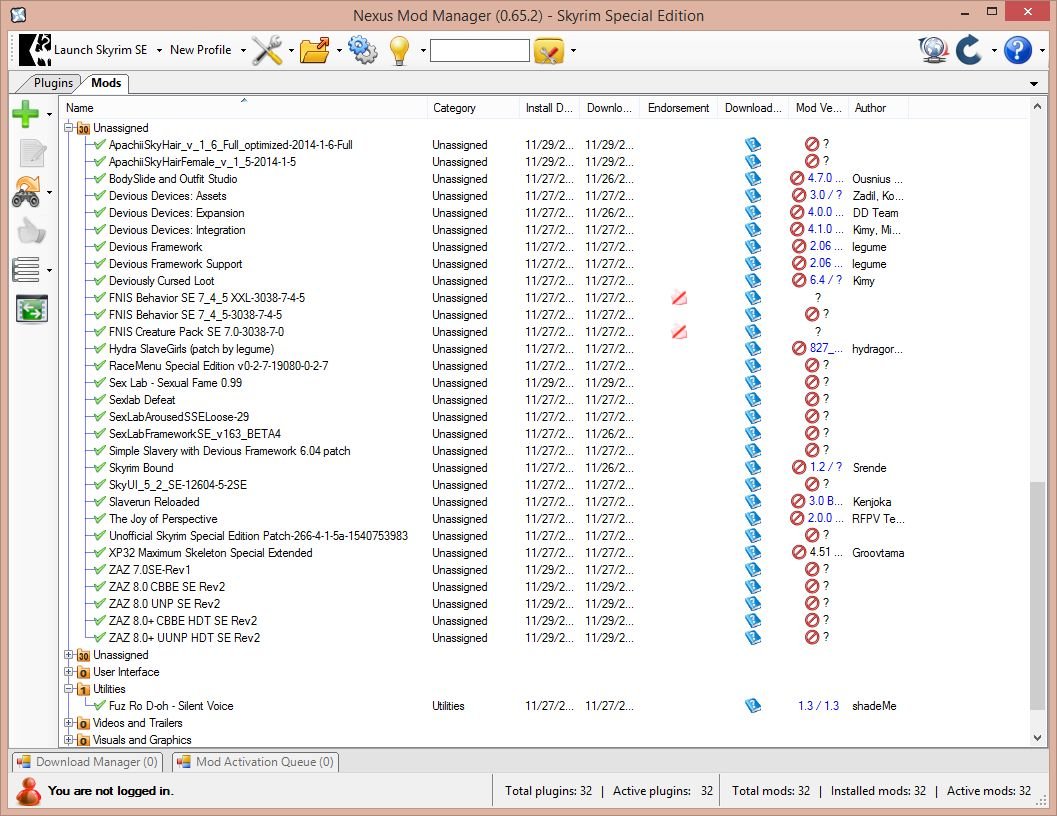Expand the second Unassigned category
The image size is (1057, 816).
click(69, 654)
